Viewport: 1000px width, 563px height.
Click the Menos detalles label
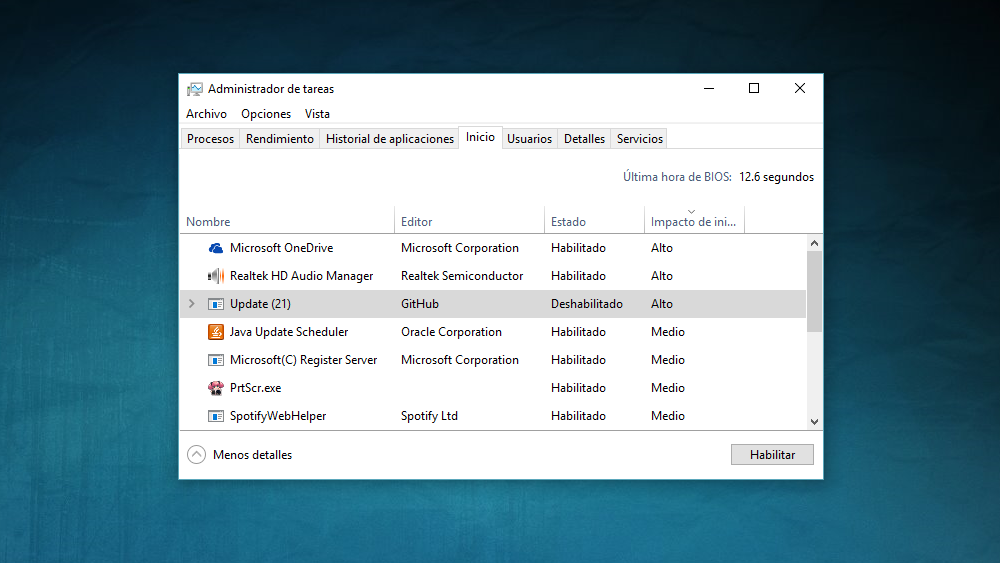click(253, 455)
